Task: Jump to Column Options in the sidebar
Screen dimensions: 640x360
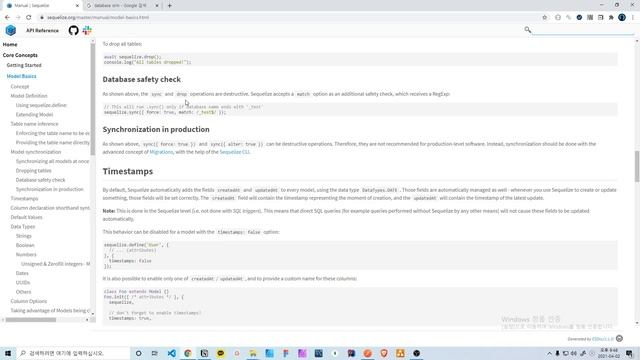Action: (x=29, y=301)
